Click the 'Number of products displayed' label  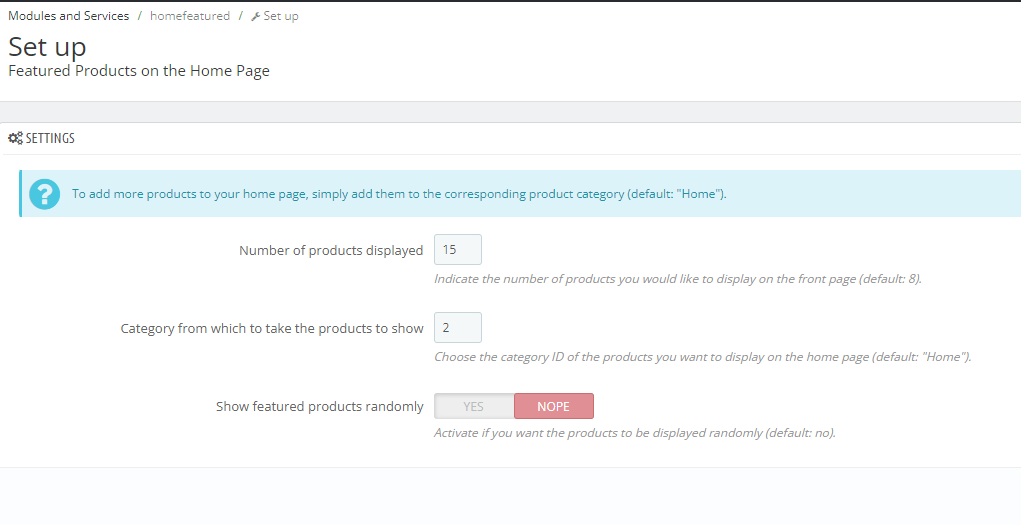click(x=331, y=251)
